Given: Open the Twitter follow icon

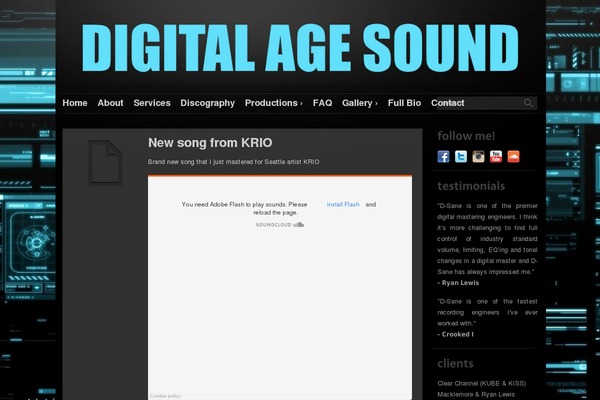Looking at the screenshot, I should pos(461,157).
